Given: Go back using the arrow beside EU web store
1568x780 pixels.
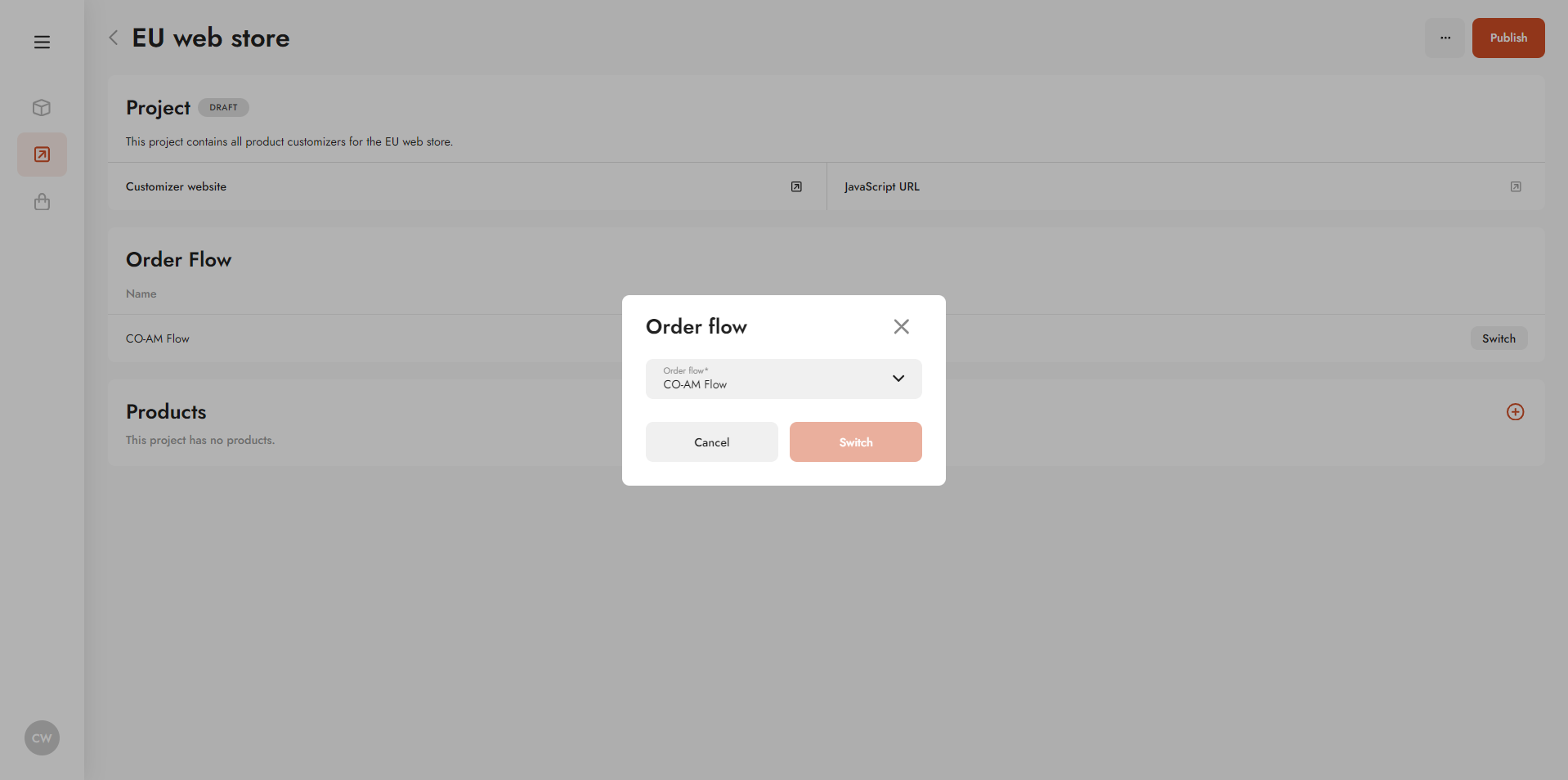Looking at the screenshot, I should 114,38.
